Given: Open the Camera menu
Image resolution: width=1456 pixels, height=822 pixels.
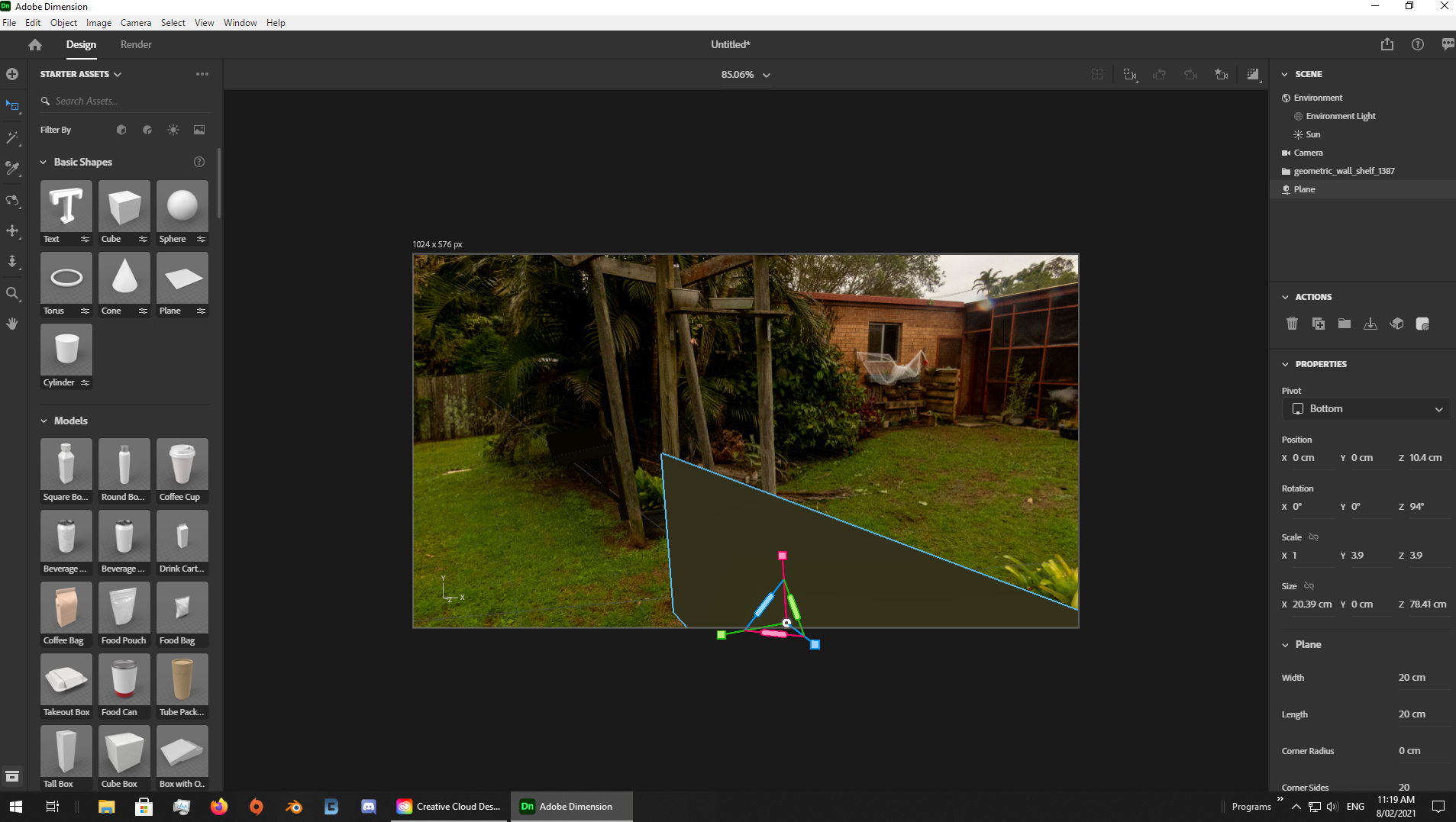Looking at the screenshot, I should 135,22.
